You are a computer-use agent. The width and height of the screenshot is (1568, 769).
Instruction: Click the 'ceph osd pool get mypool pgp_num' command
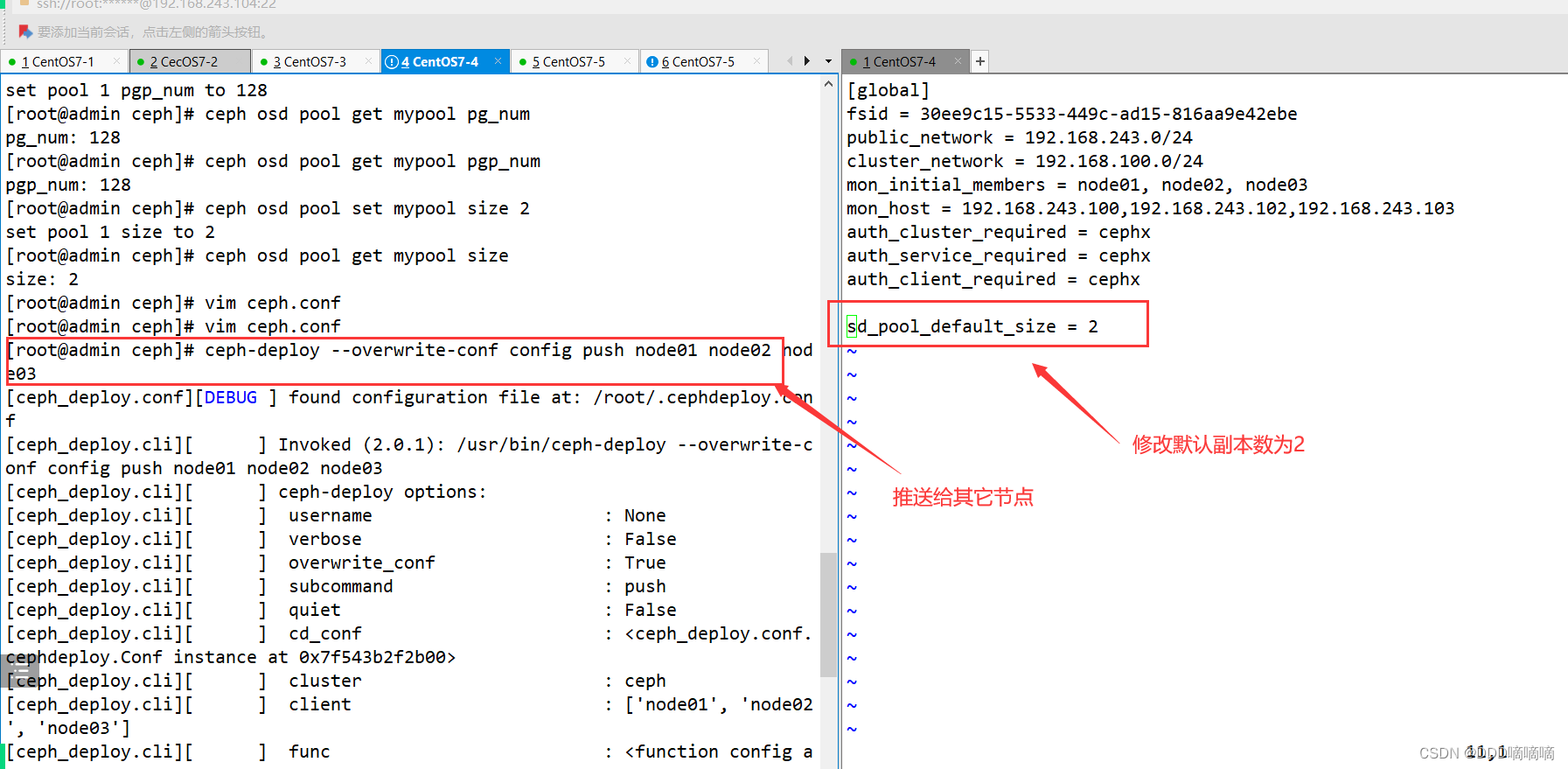373,161
